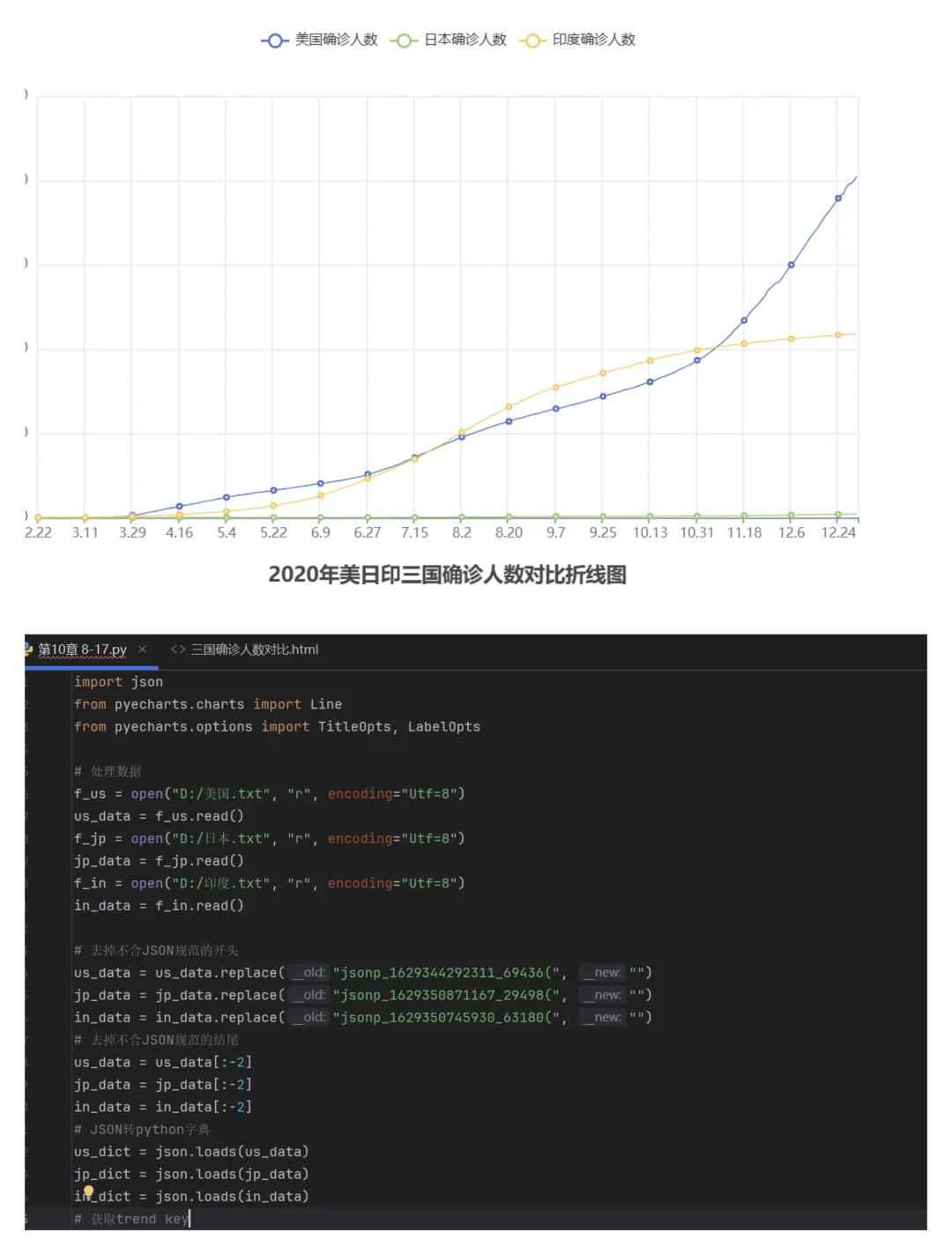Click the 12.24 label on the x-axis
This screenshot has height=1255, width=952.
click(838, 533)
